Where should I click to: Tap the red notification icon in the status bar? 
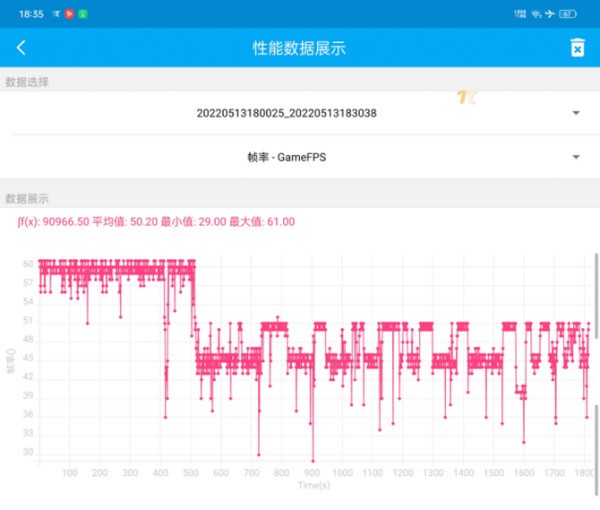point(69,14)
